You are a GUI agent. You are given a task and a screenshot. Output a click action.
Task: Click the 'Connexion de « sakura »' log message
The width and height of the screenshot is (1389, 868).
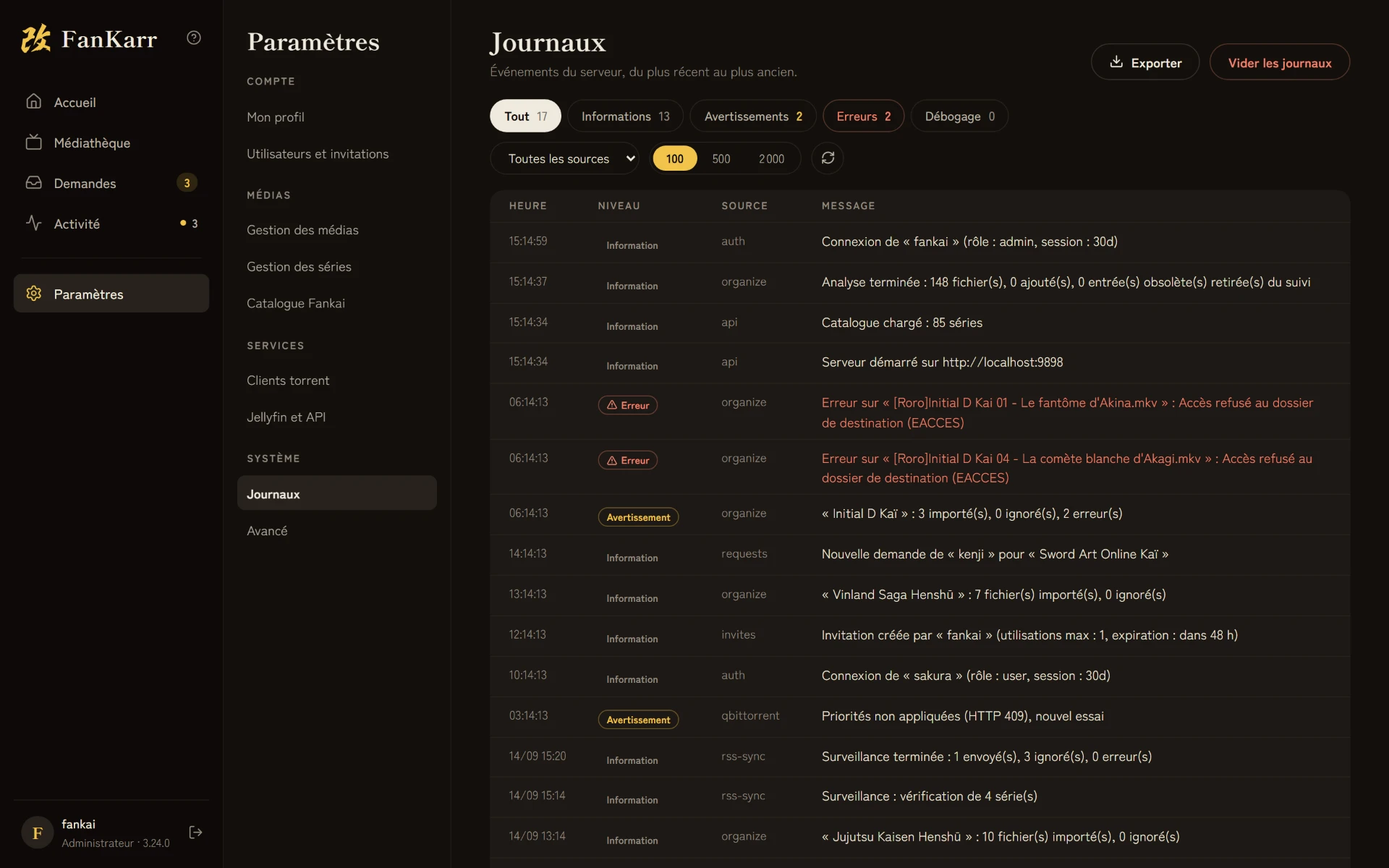[x=965, y=676]
